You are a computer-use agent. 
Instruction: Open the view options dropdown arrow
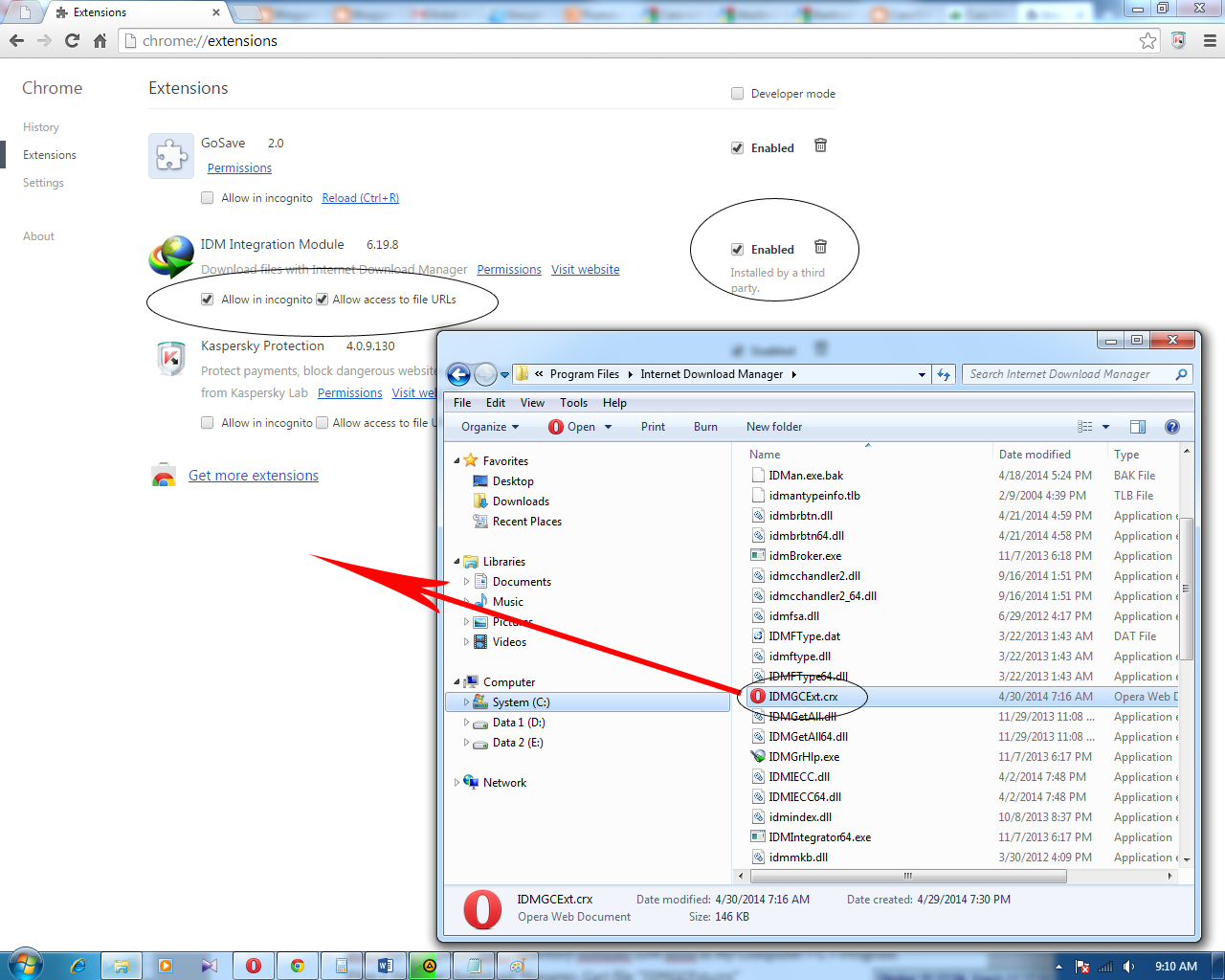click(x=1105, y=427)
